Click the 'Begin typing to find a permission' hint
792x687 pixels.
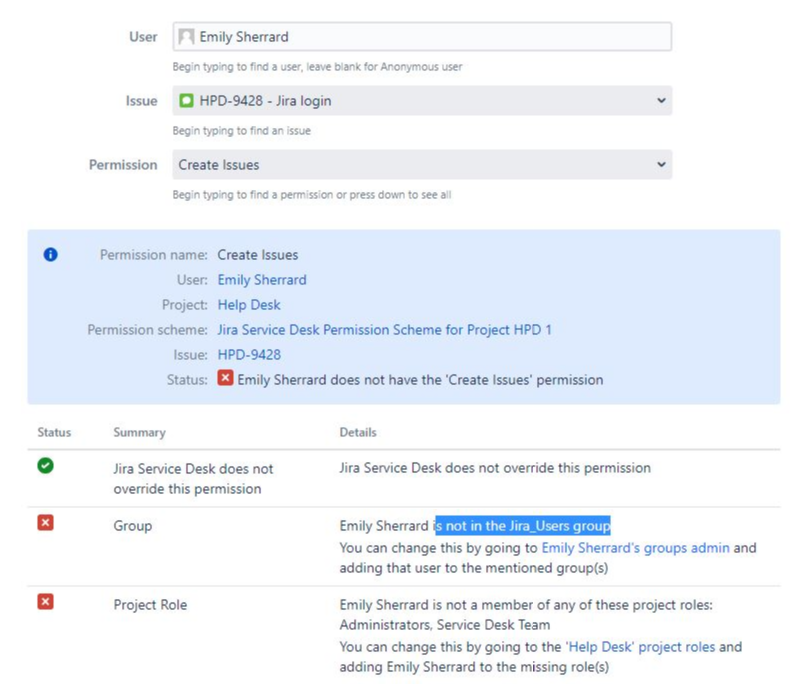[312, 195]
